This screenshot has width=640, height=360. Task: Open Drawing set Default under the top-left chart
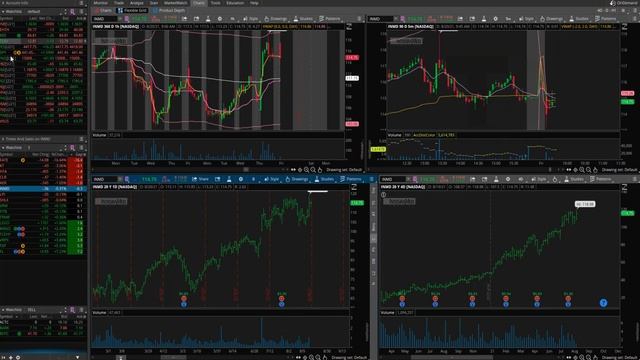(x=344, y=170)
